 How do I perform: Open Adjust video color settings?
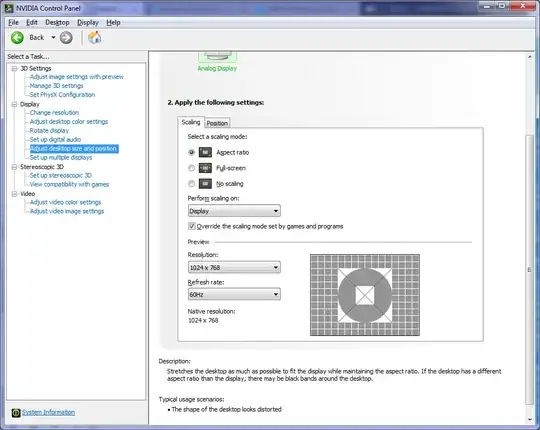click(65, 202)
